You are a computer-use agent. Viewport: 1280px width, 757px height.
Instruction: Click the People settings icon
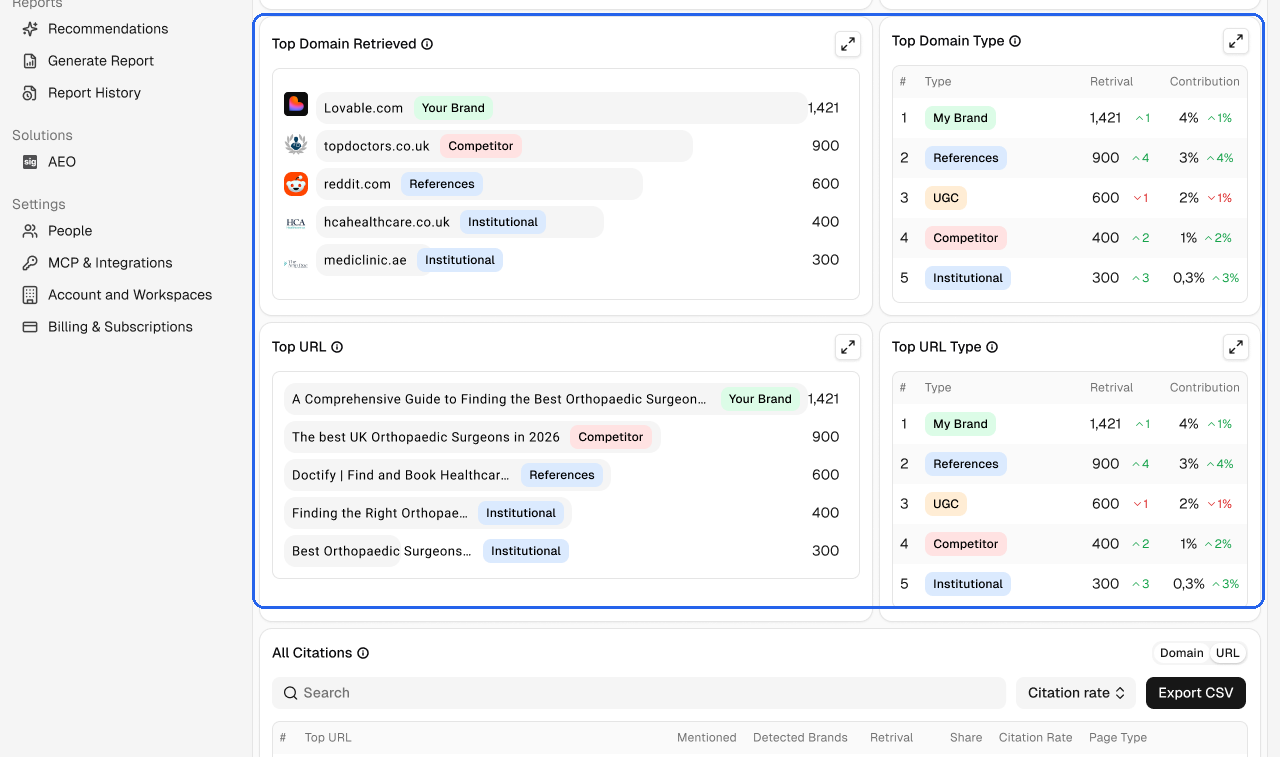(x=30, y=231)
